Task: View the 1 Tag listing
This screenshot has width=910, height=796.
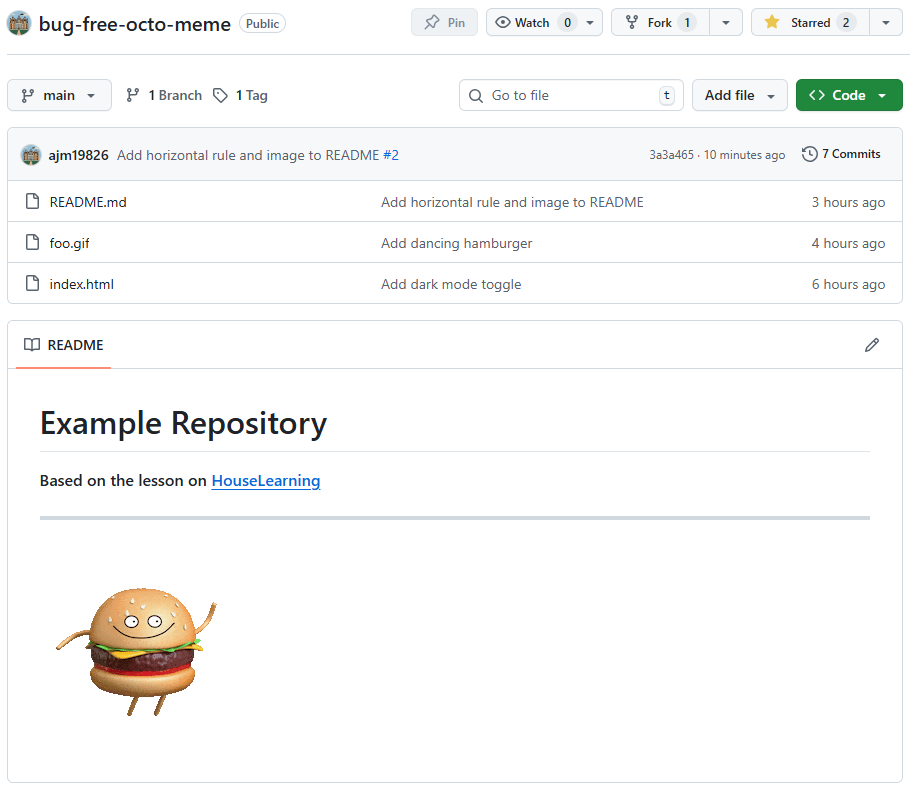Action: 241,95
